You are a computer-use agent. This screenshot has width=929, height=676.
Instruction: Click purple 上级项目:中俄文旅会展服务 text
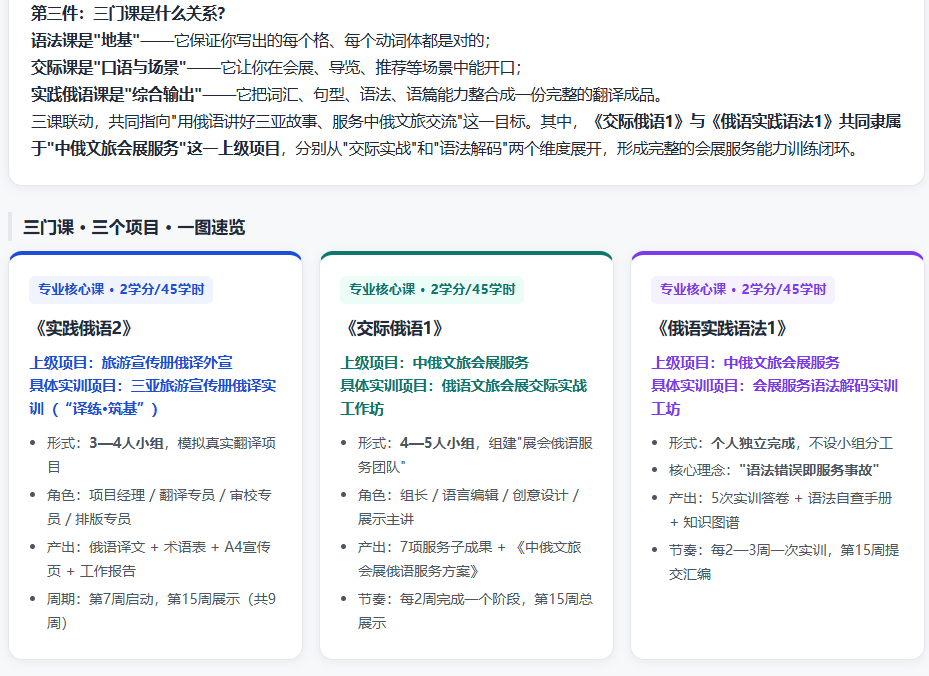[x=745, y=363]
